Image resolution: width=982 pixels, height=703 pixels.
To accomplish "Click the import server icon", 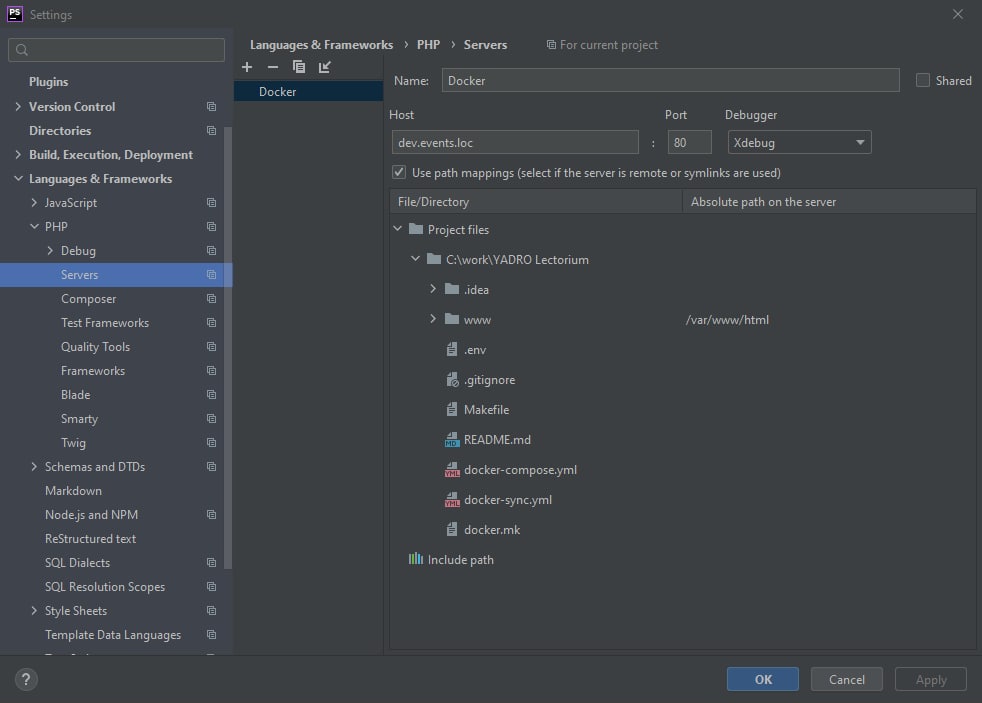I will pyautogui.click(x=324, y=67).
